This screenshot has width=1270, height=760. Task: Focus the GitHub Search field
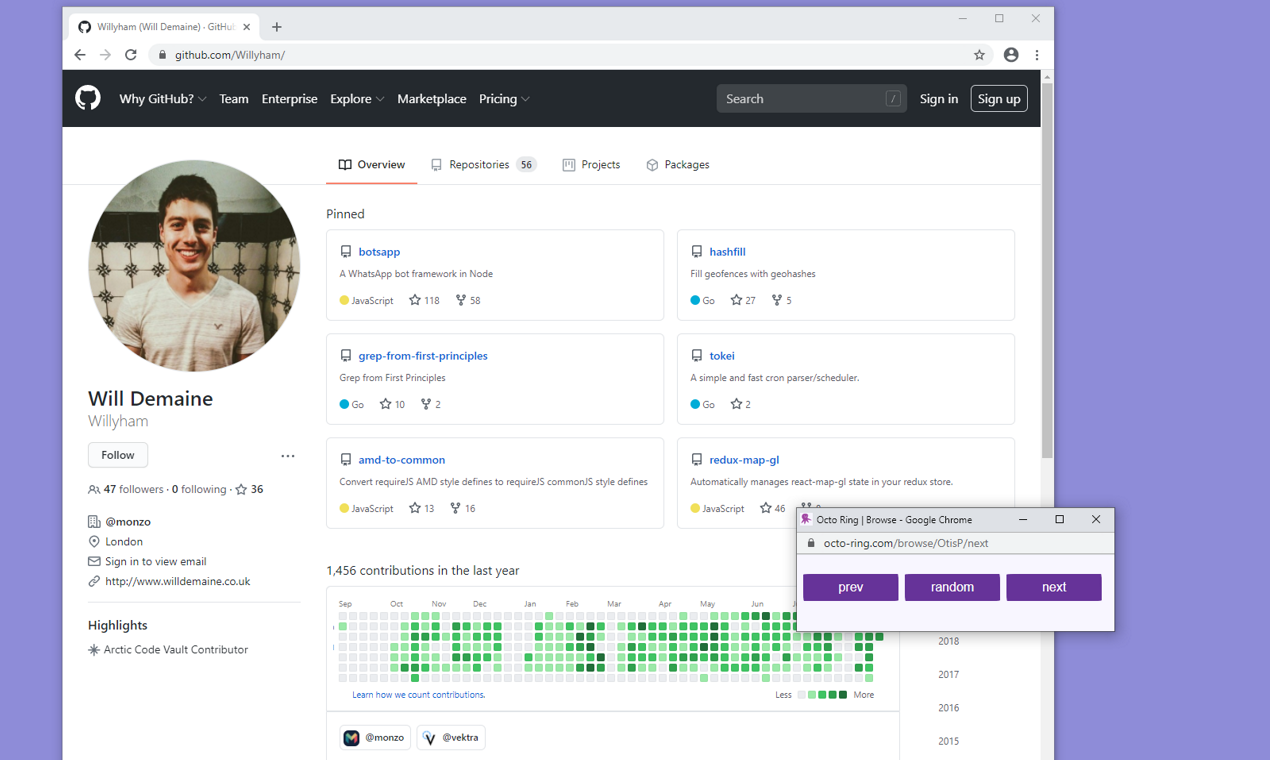click(x=812, y=98)
